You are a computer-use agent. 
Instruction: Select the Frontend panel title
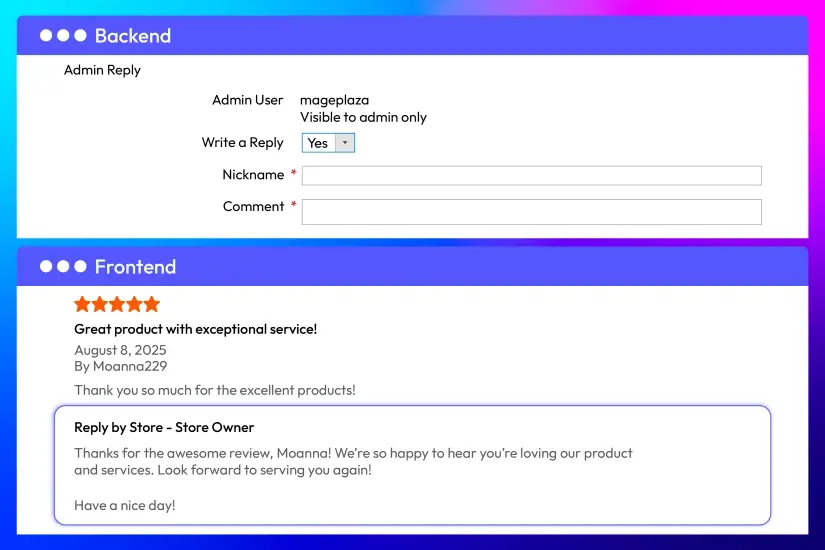pos(135,267)
